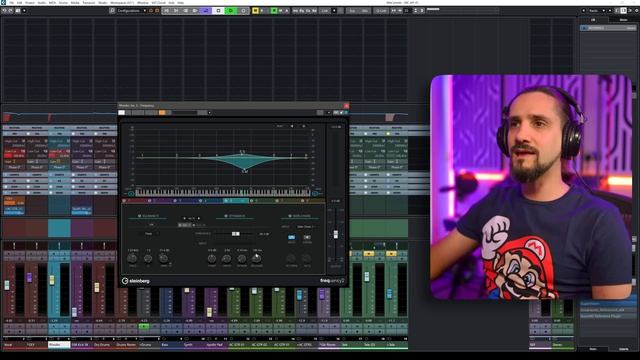Image resolution: width=640 pixels, height=360 pixels.
Task: Toggle the plugin bypass button in the plugin header
Action: click(122, 113)
